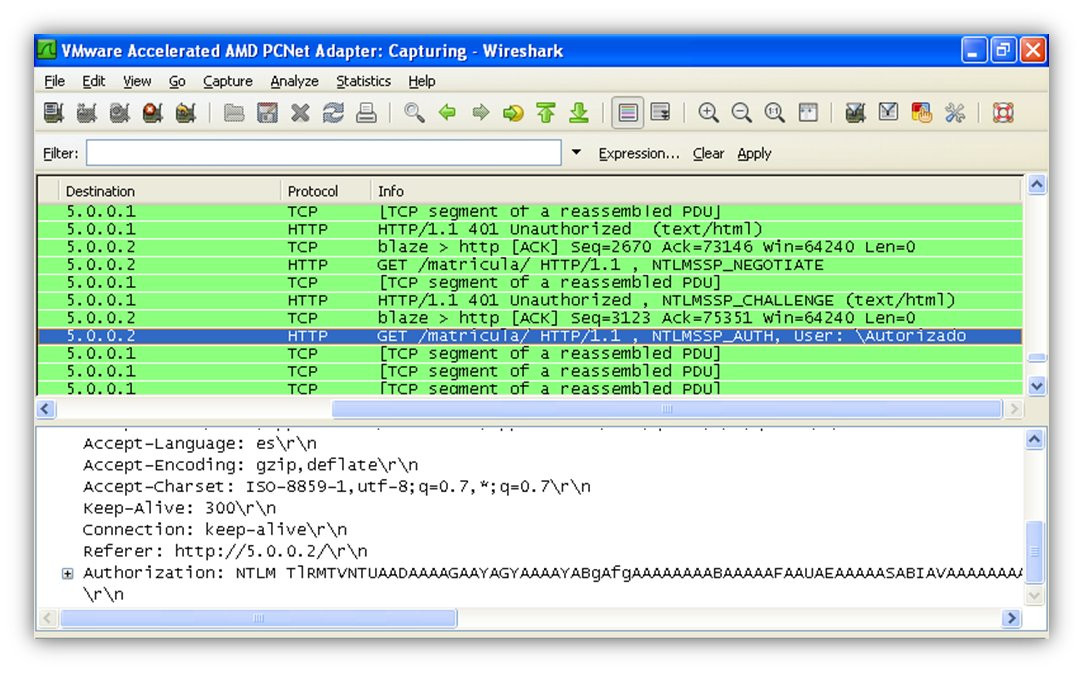Open coloring rules icon
Image resolution: width=1083 pixels, height=673 pixels.
[x=921, y=113]
